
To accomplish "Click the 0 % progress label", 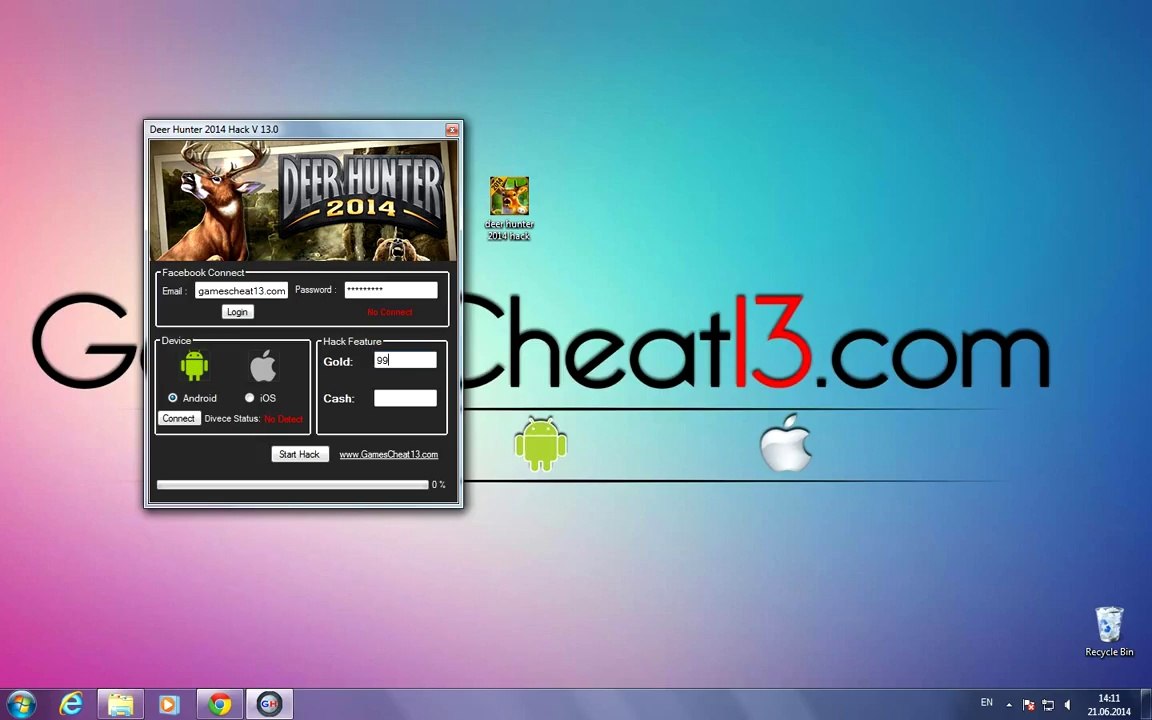I will (x=439, y=485).
